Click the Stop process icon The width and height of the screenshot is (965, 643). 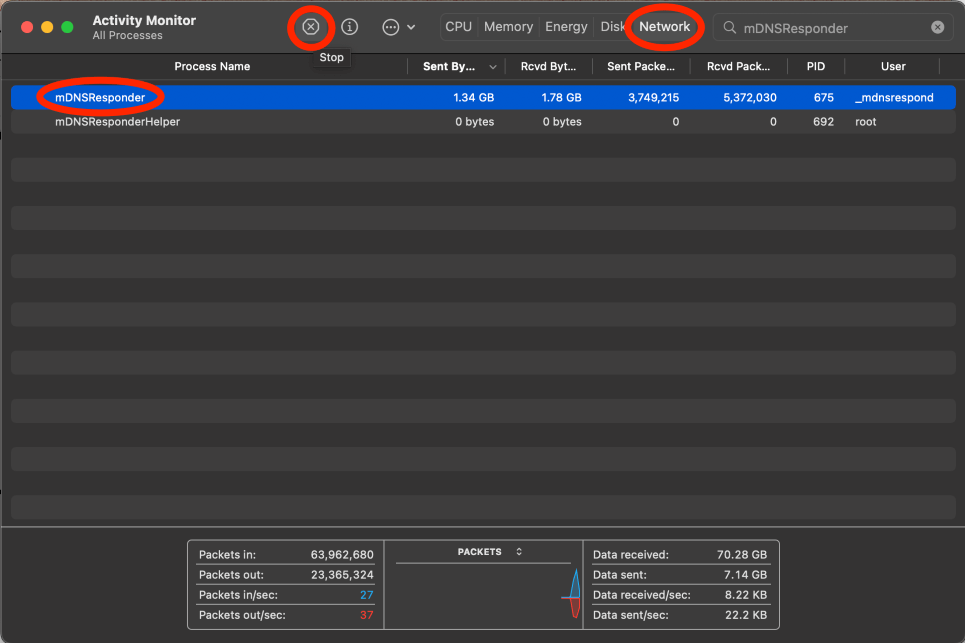coord(311,27)
